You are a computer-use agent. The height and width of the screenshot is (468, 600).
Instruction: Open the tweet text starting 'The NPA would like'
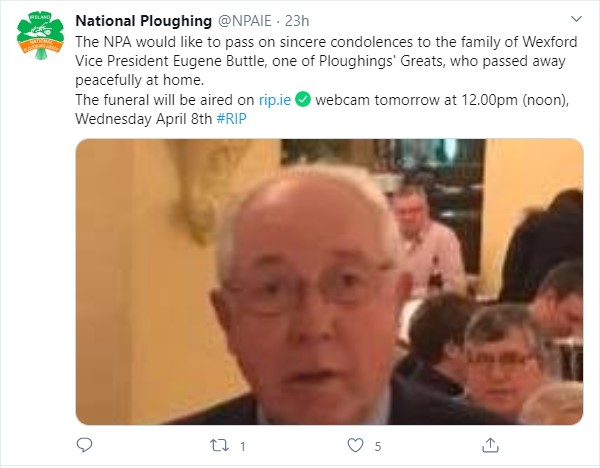[326, 80]
